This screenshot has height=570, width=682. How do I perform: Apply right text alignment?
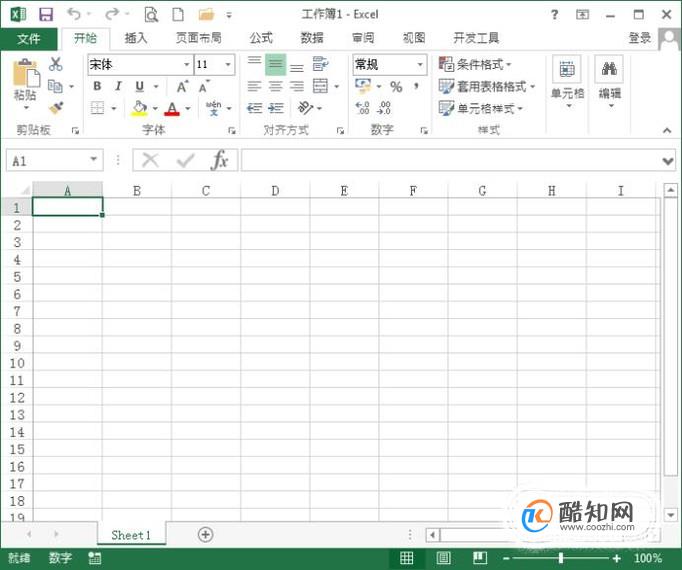(297, 86)
